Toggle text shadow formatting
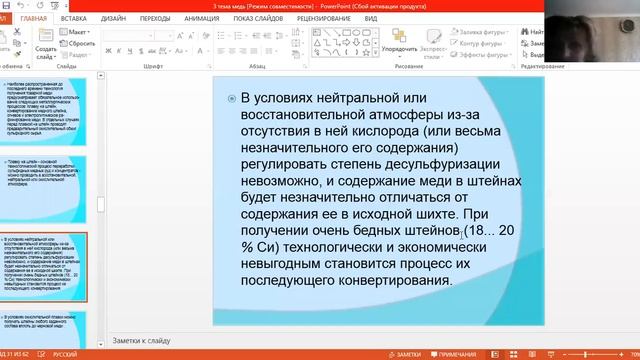640x360 pixels. point(141,51)
